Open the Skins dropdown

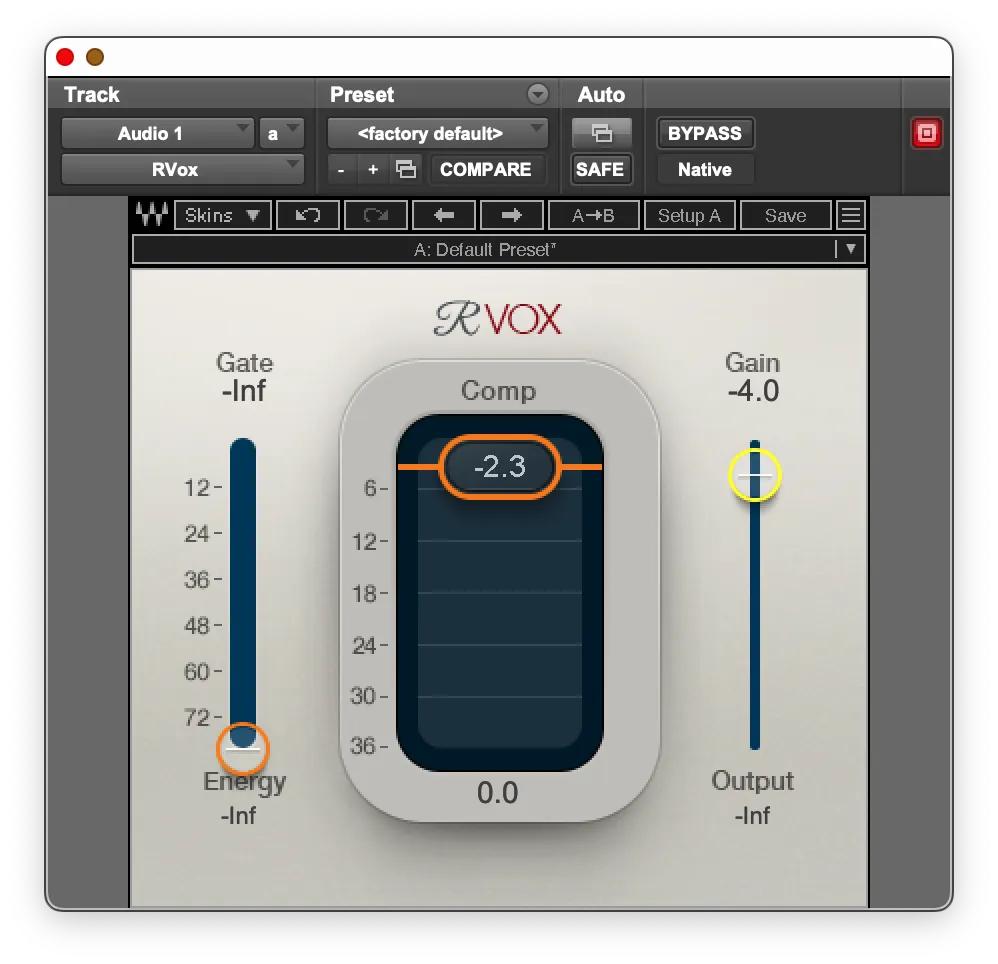[x=222, y=214]
